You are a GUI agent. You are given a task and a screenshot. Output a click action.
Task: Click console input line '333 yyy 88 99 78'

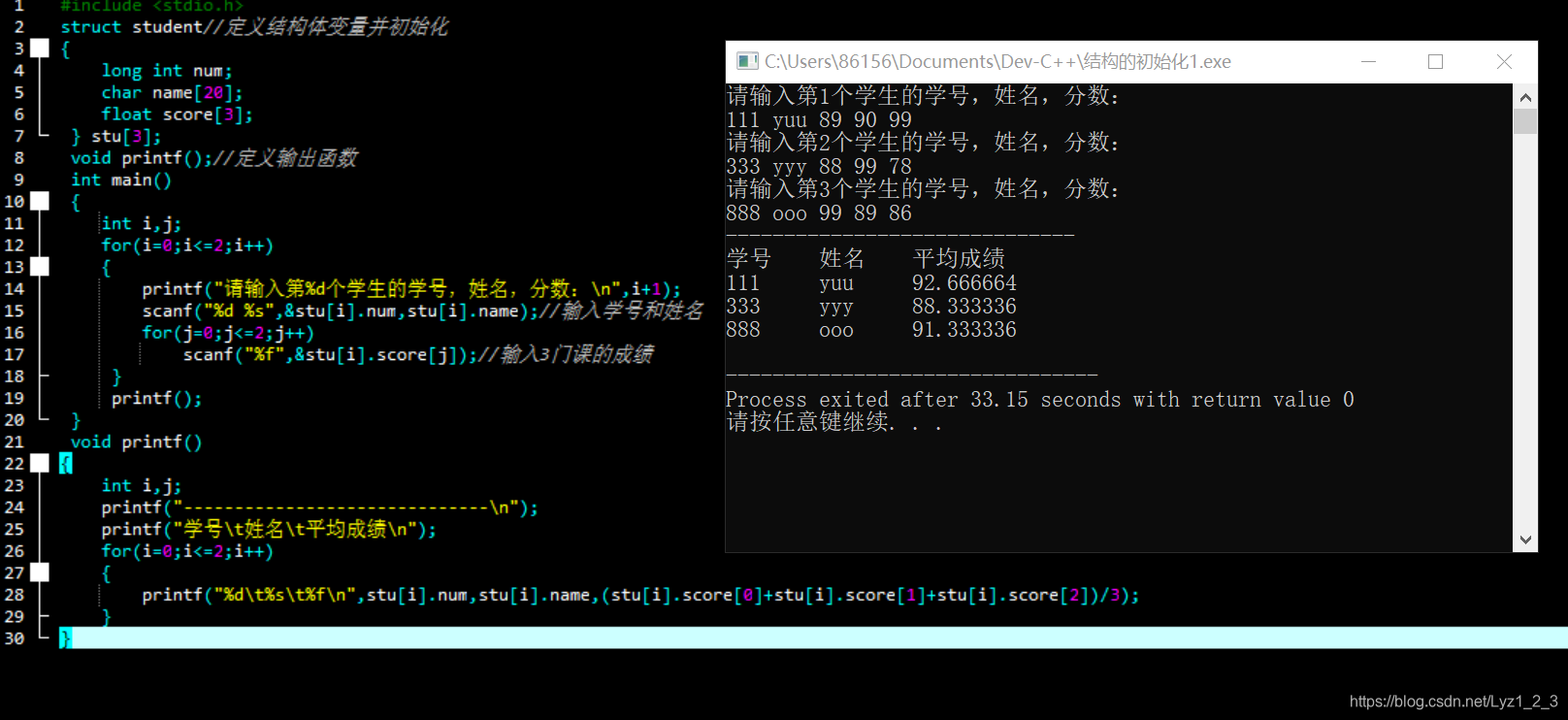[819, 166]
